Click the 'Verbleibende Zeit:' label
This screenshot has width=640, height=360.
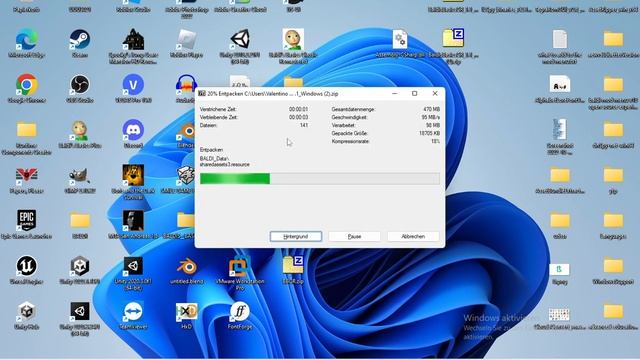[x=218, y=118]
